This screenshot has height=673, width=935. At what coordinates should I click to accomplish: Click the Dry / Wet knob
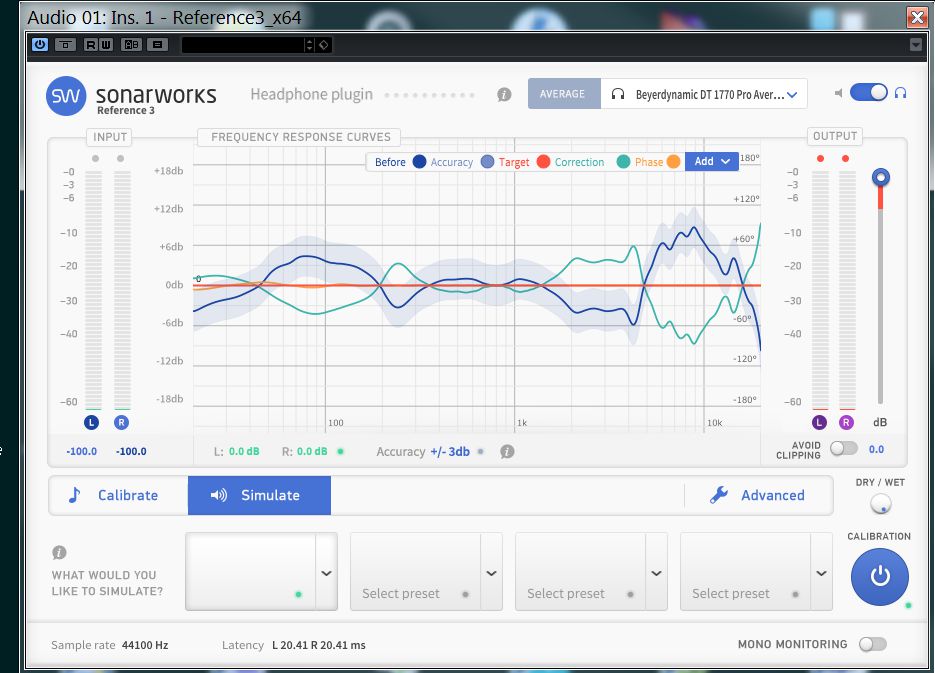880,504
